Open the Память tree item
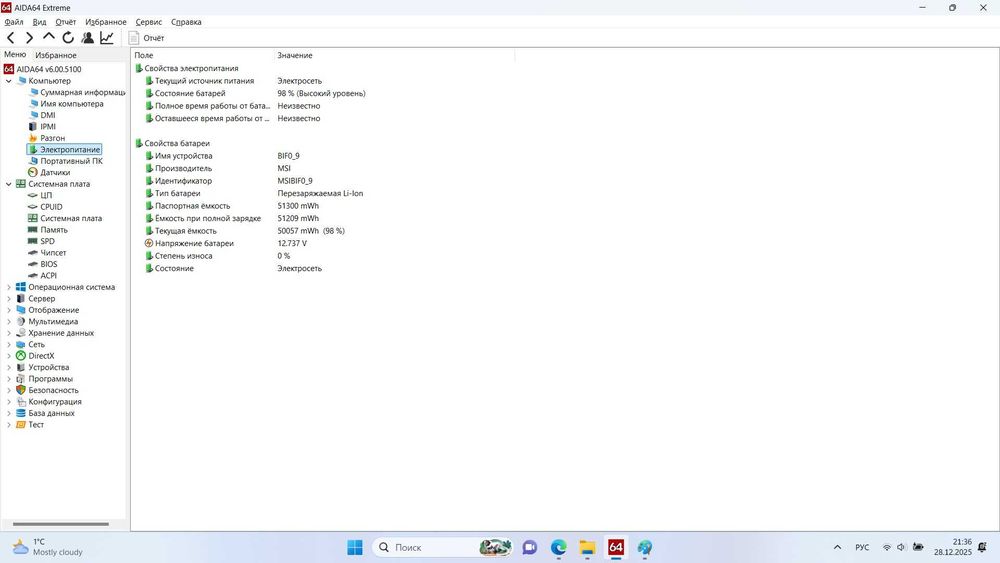This screenshot has width=1000, height=563. coord(54,230)
